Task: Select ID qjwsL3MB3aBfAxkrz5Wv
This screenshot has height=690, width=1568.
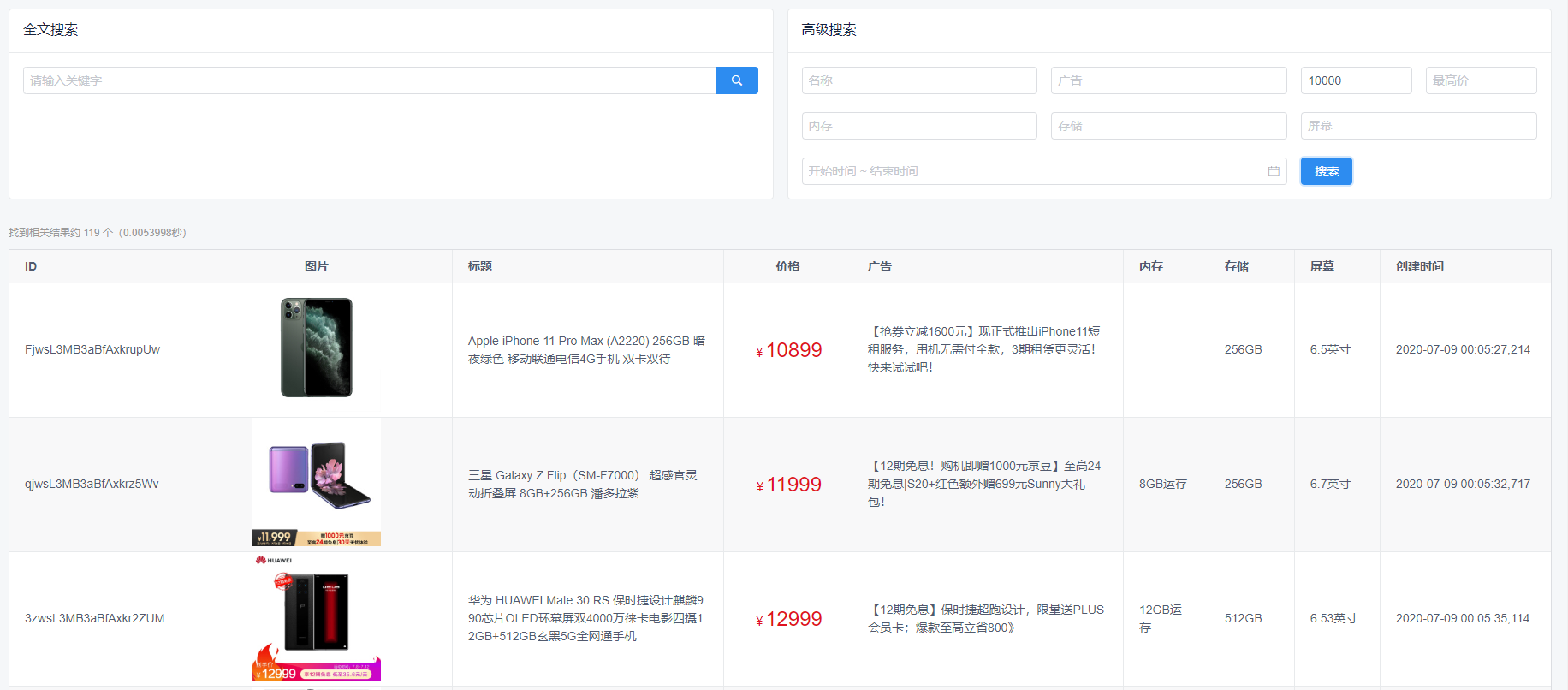Action: coord(92,484)
